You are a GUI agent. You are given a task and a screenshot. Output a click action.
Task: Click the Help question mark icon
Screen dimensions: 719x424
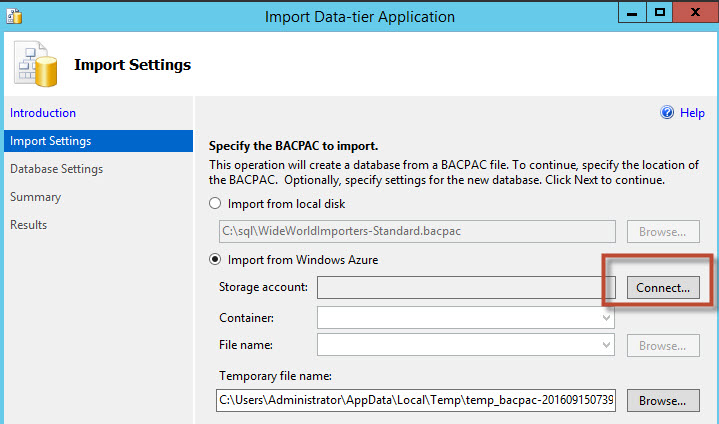coord(667,113)
